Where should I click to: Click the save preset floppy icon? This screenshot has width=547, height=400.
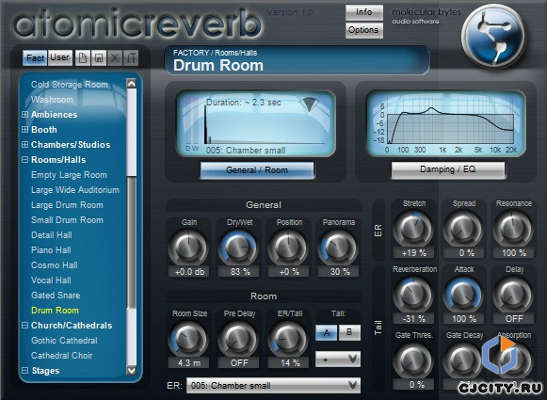(99, 58)
